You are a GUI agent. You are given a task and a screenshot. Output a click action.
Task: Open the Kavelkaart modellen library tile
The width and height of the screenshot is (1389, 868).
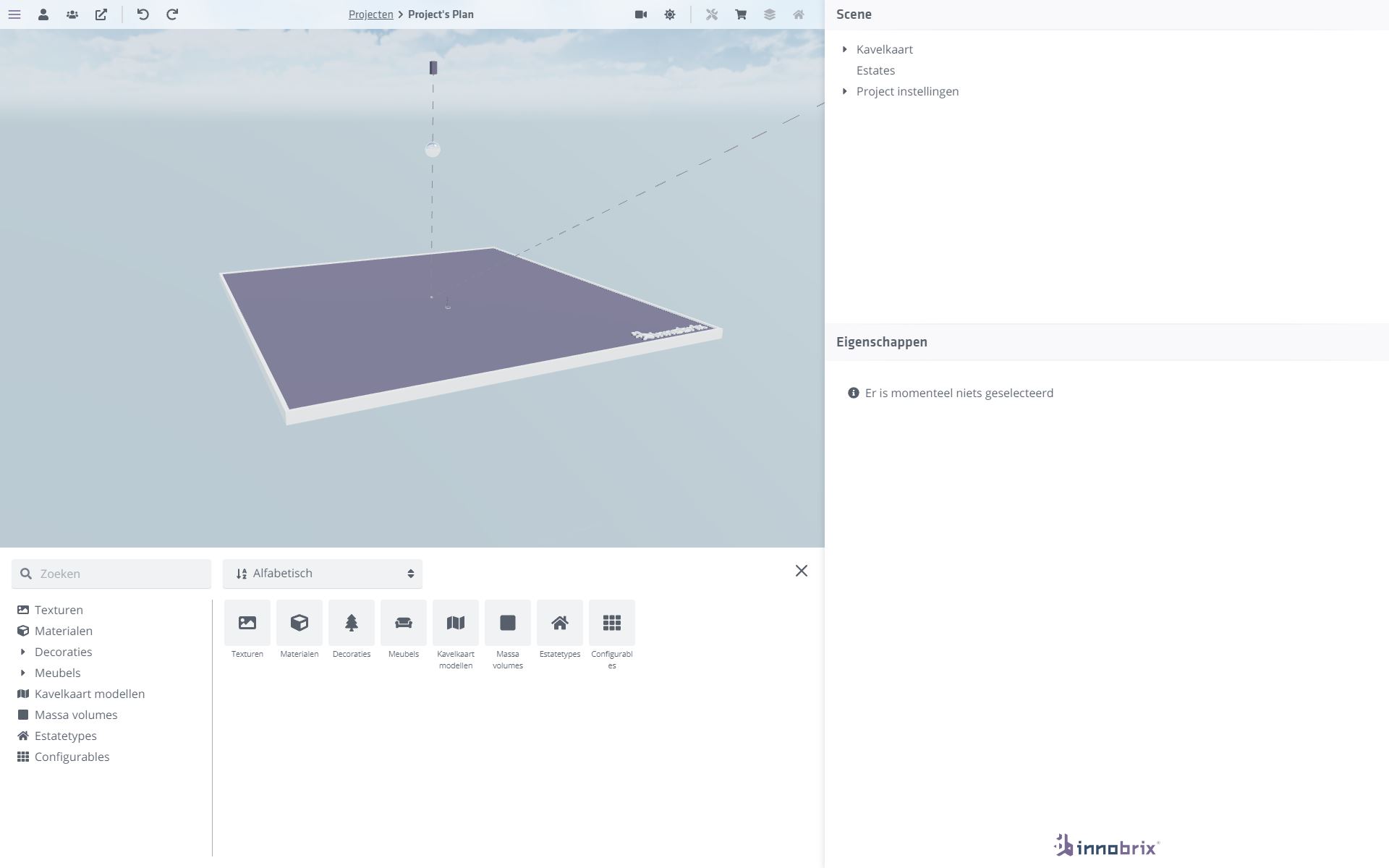click(x=455, y=623)
